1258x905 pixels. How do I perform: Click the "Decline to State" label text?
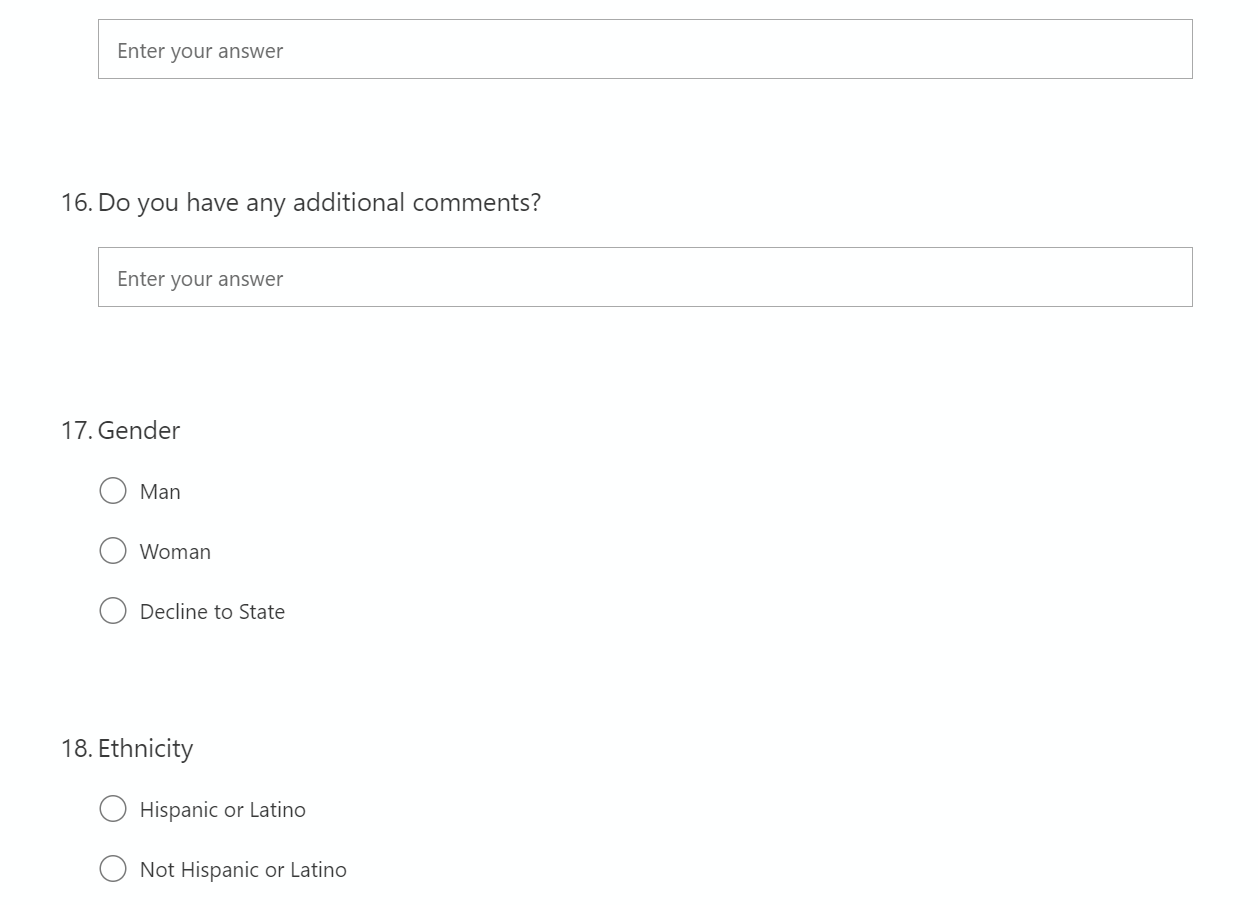click(212, 612)
